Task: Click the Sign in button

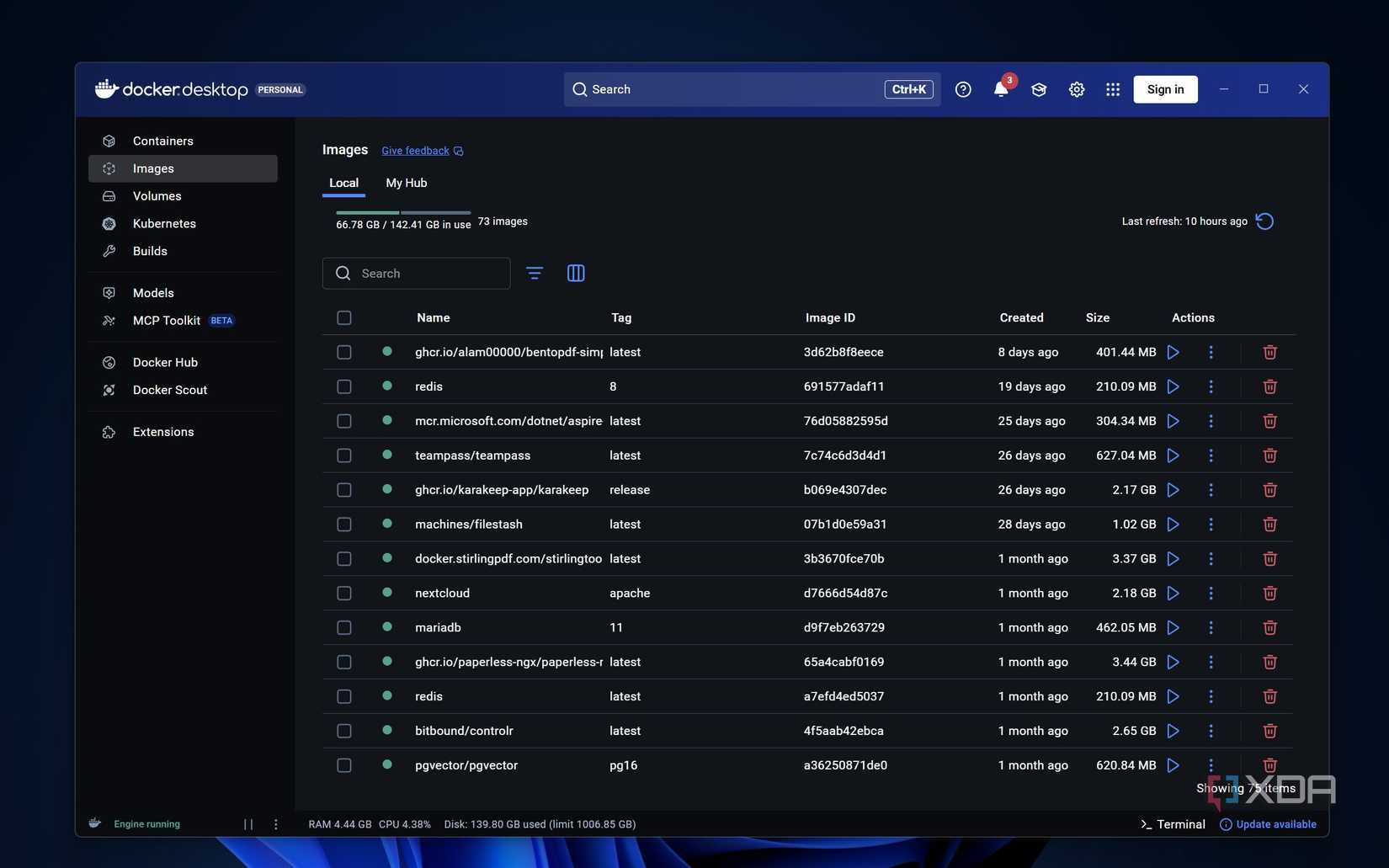Action: (1165, 89)
